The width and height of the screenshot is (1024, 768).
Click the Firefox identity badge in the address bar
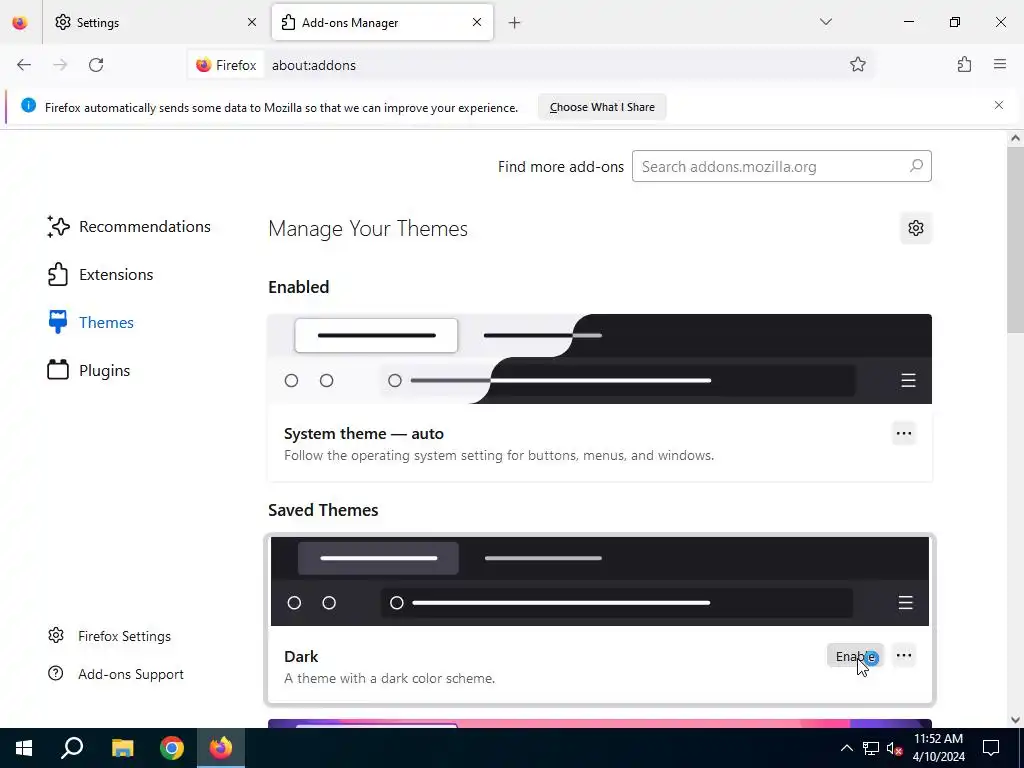click(x=227, y=65)
